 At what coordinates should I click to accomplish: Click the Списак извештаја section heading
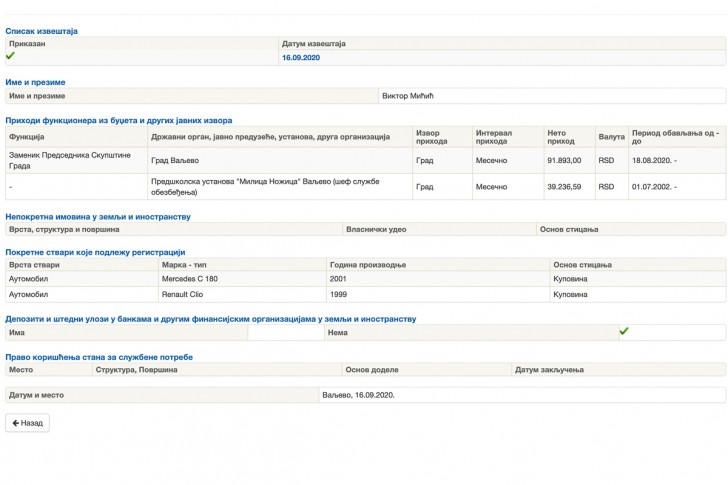pyautogui.click(x=41, y=31)
